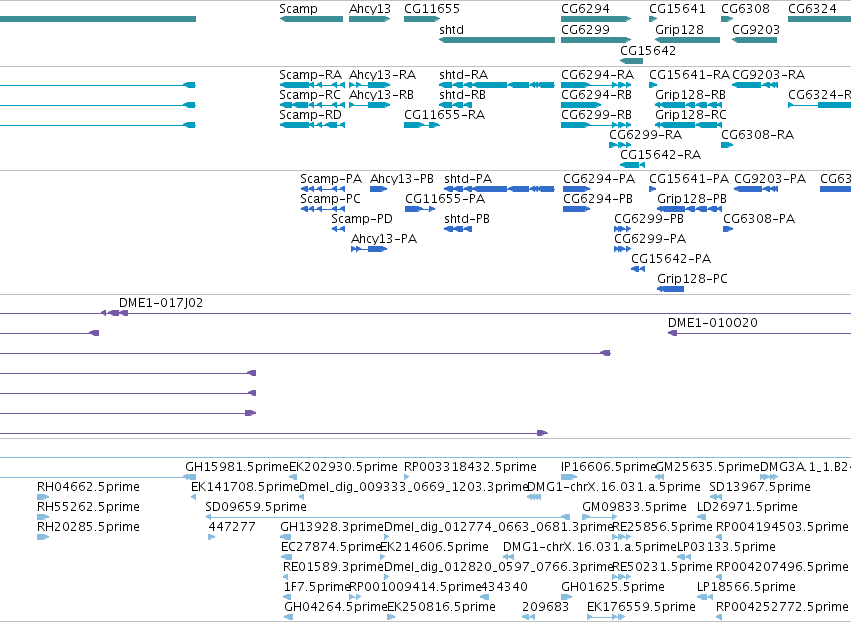Click transcript label Grip128-RB
Screen dimensions: 851x622
(x=690, y=94)
